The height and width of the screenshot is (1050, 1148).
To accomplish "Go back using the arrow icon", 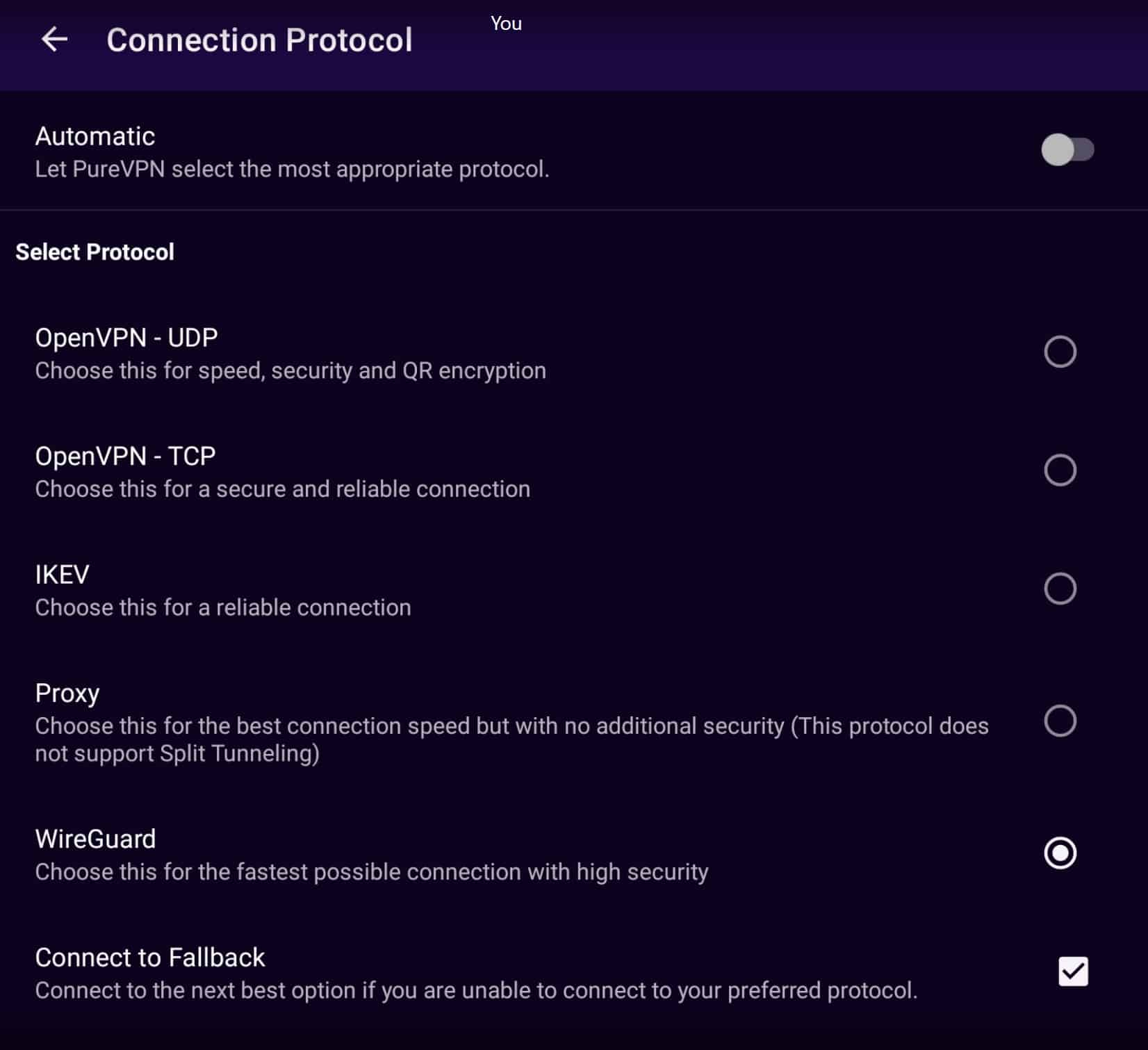I will [x=54, y=40].
